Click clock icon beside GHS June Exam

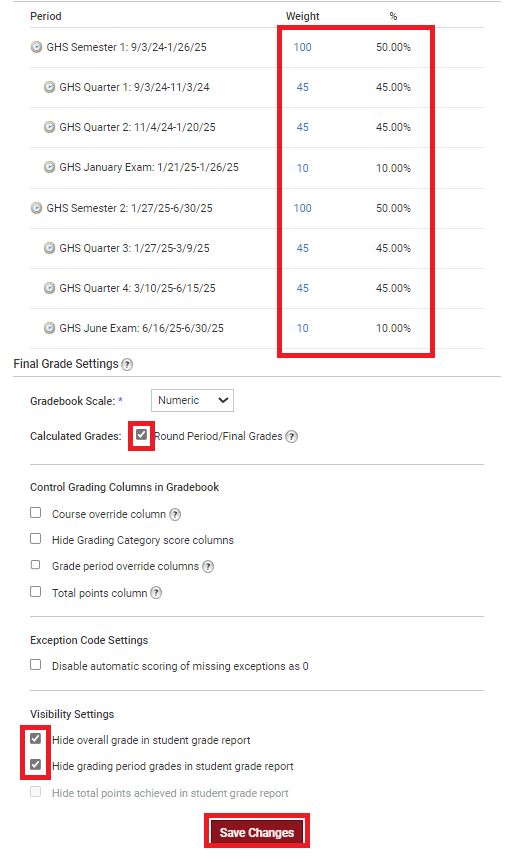pyautogui.click(x=49, y=328)
